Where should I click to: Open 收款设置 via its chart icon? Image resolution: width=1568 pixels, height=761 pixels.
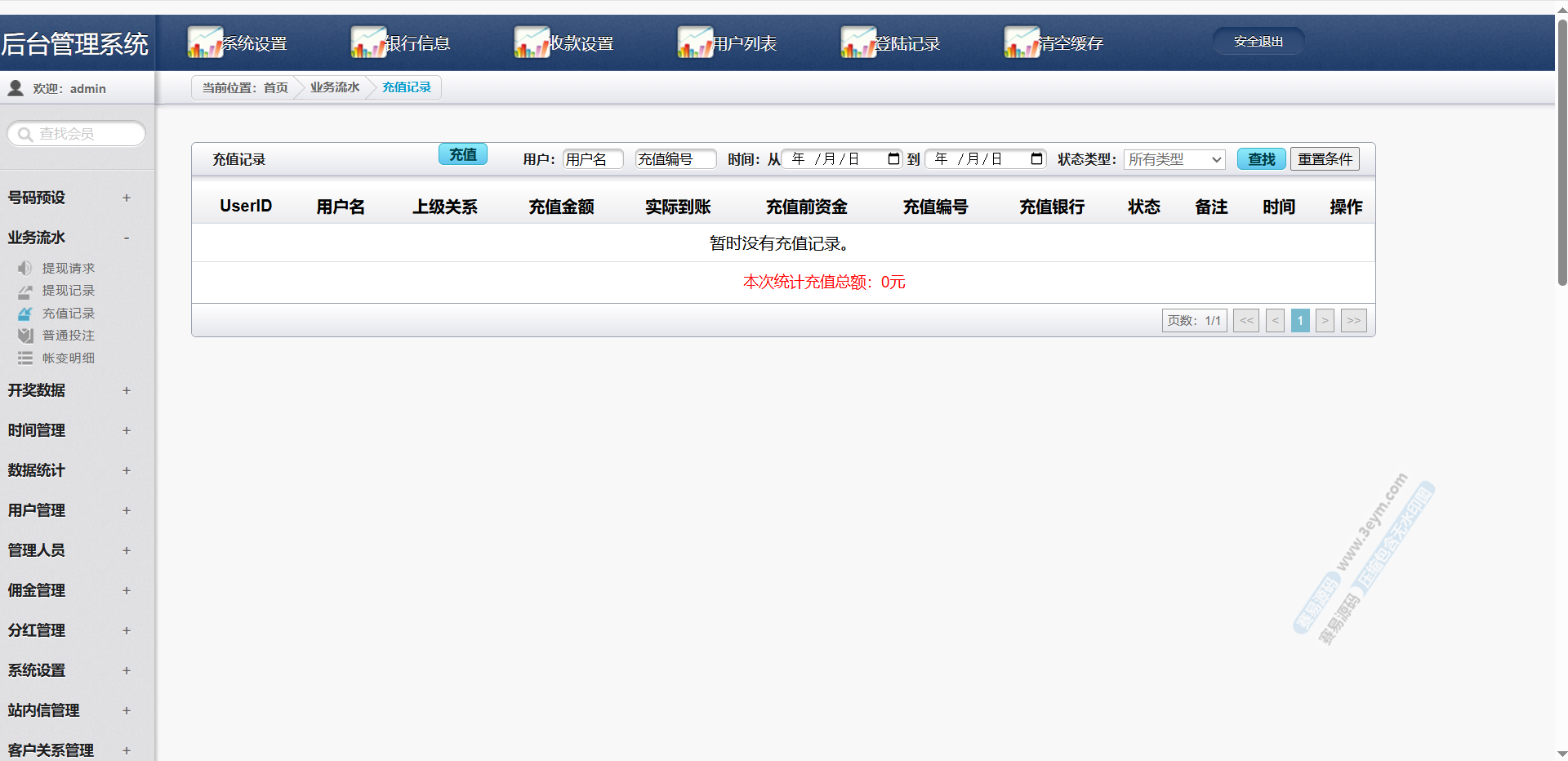531,42
